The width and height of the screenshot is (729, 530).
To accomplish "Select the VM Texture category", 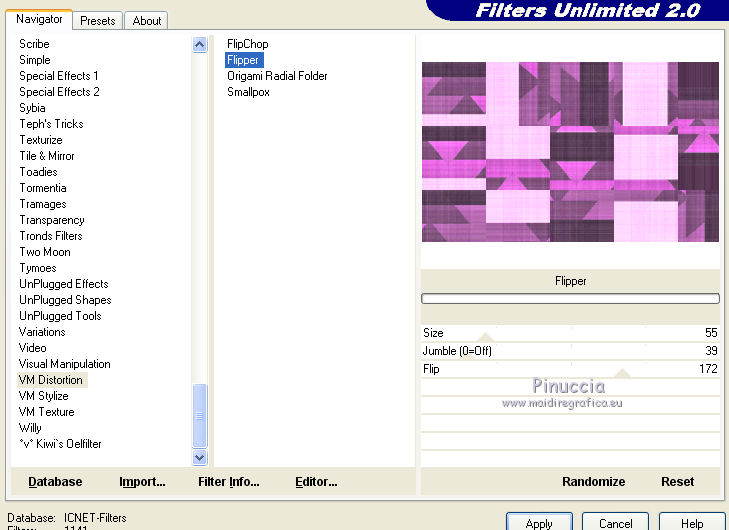I will tap(46, 412).
